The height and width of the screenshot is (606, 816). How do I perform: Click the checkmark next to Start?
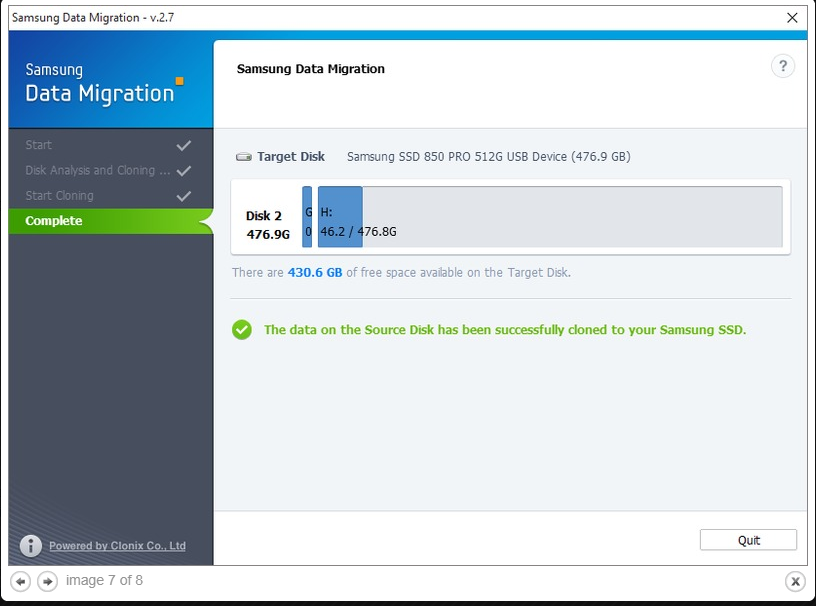coord(184,145)
